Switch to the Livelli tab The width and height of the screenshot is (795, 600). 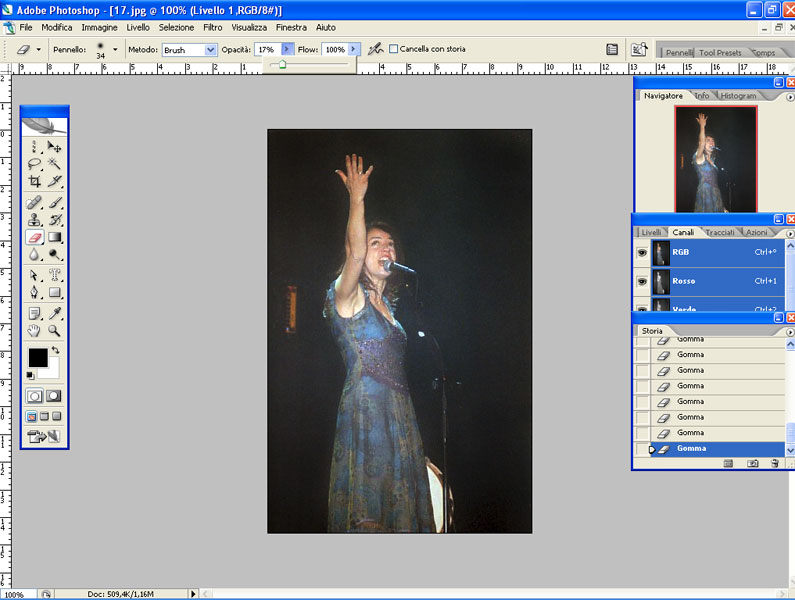coord(651,232)
